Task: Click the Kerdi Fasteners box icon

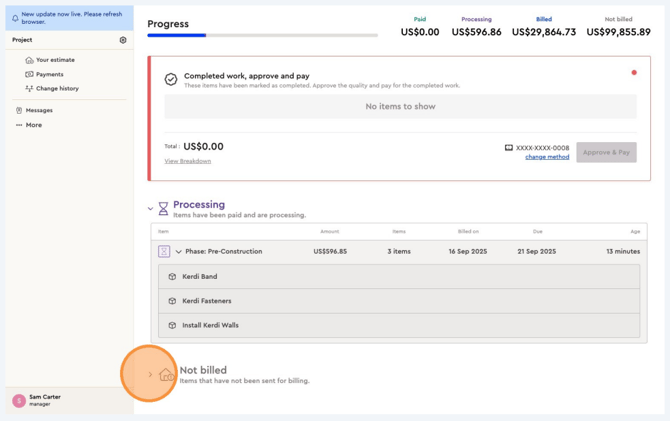Action: click(x=172, y=301)
